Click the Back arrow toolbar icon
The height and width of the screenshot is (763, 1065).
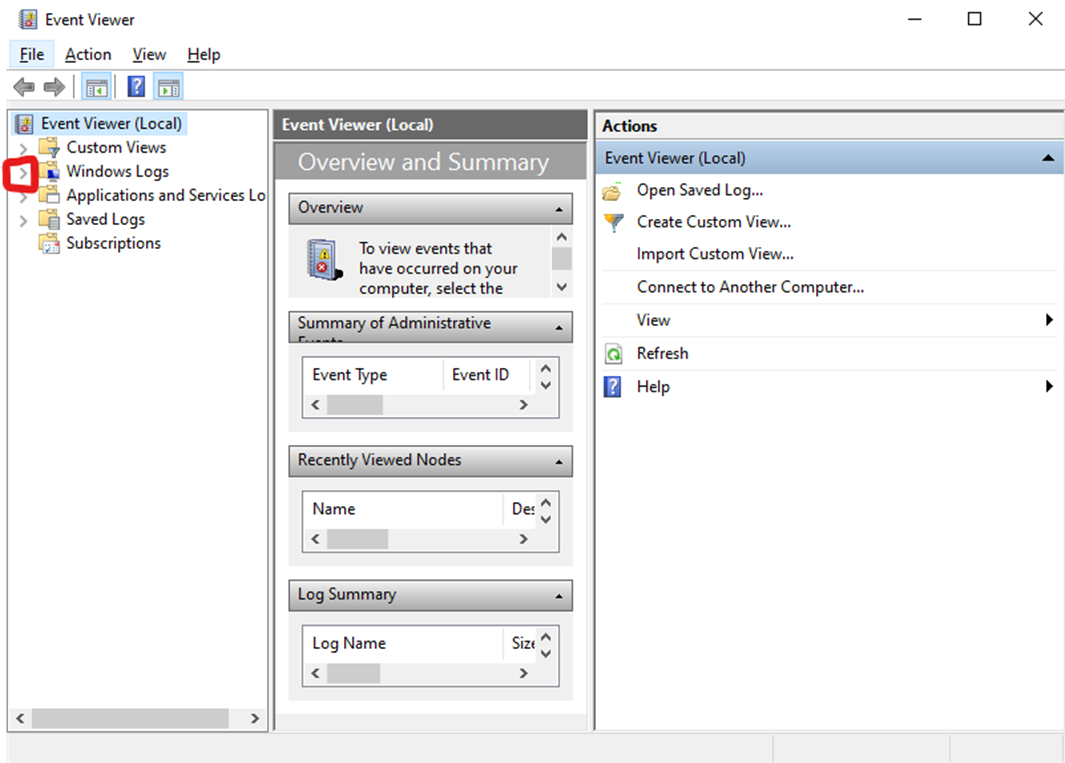tap(23, 87)
